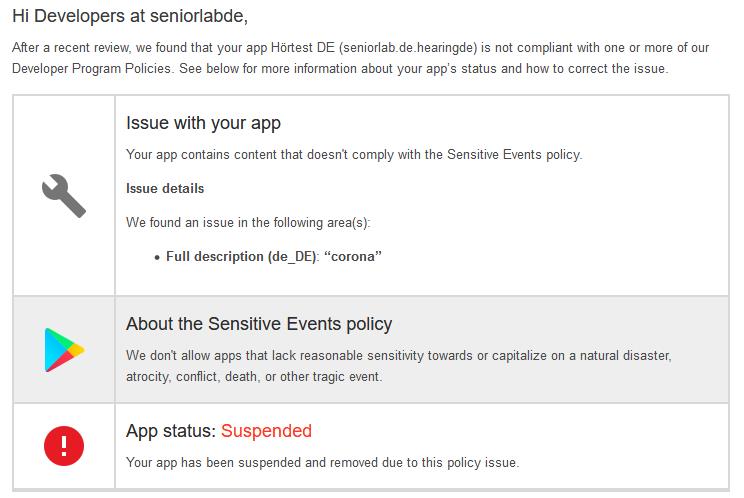Click "About the Sensitive Events policy" heading
Screen dimensions: 744x498
[259, 324]
